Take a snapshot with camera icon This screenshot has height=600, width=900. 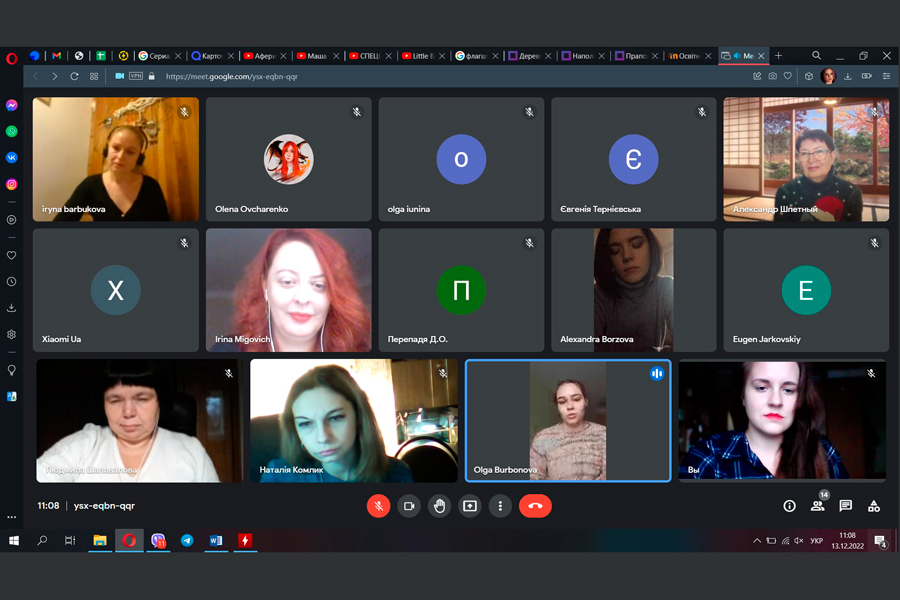pos(773,76)
